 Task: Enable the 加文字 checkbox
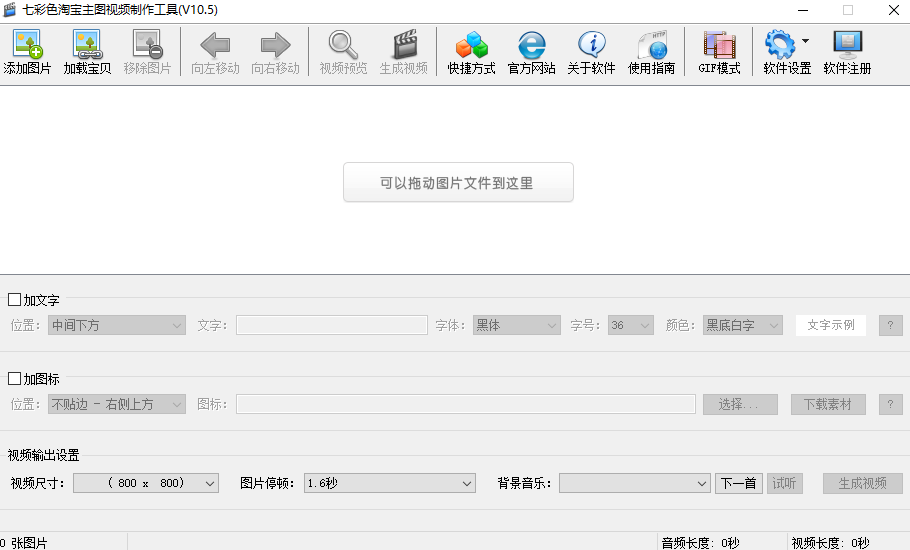click(15, 300)
